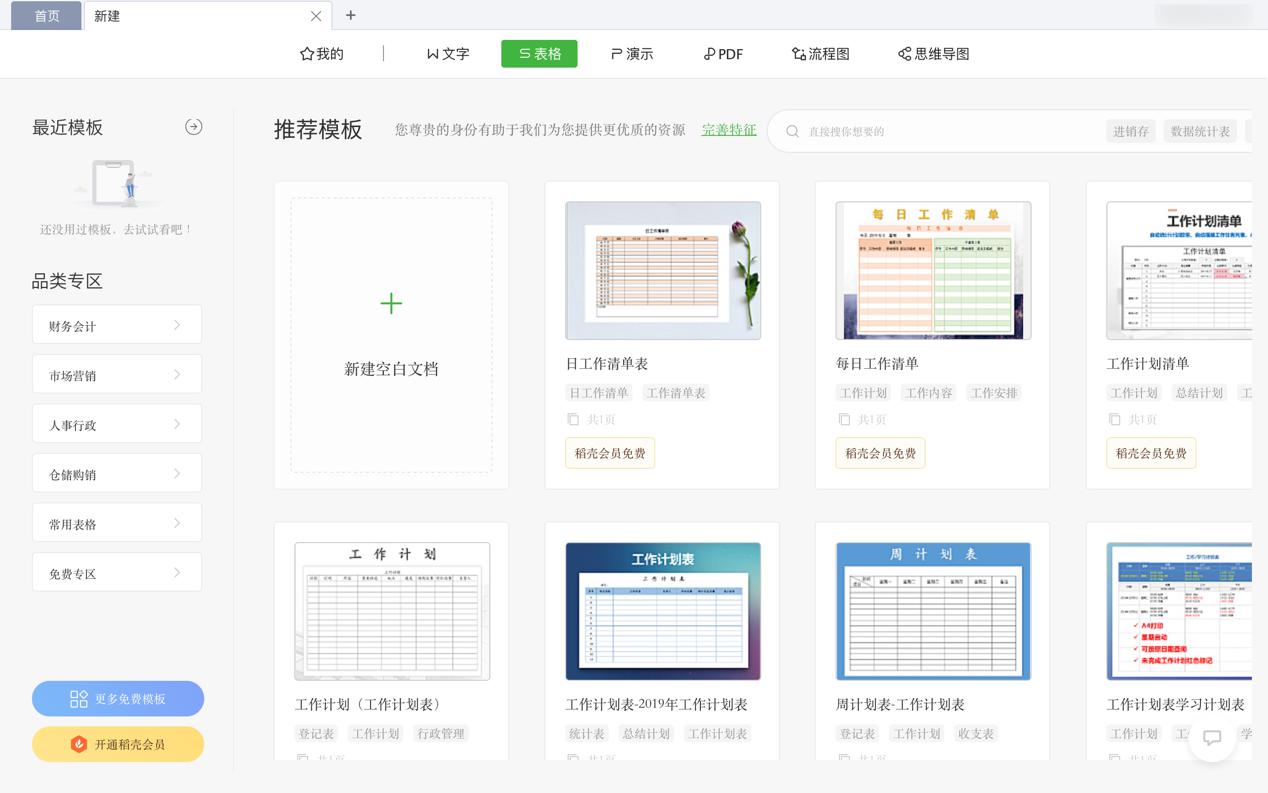Viewport: 1268px width, 793px height.
Task: Click 完善特征 link
Action: point(729,130)
